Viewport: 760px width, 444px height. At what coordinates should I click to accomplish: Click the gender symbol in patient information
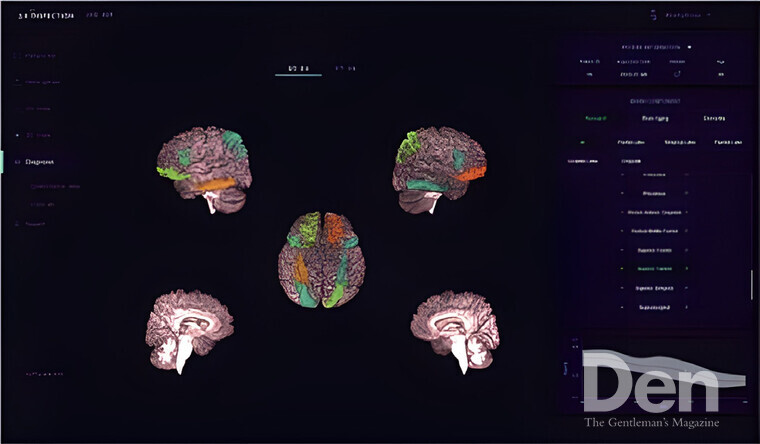coord(677,73)
